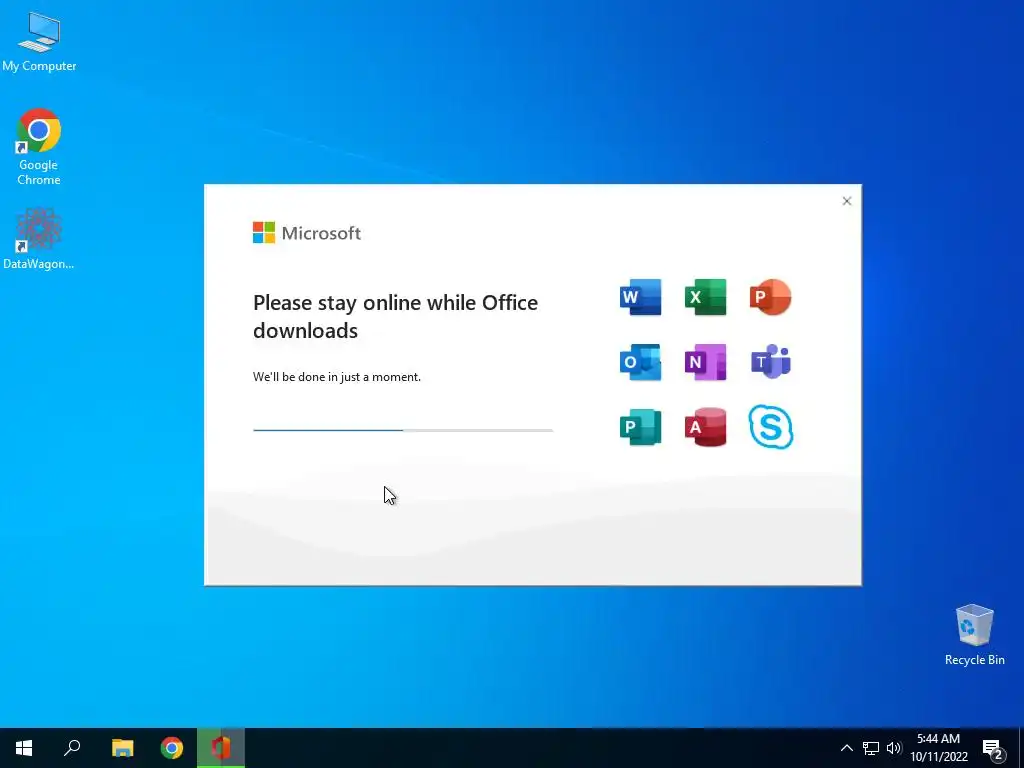Click the Access icon in Office installer
This screenshot has width=1024, height=768.
(705, 427)
